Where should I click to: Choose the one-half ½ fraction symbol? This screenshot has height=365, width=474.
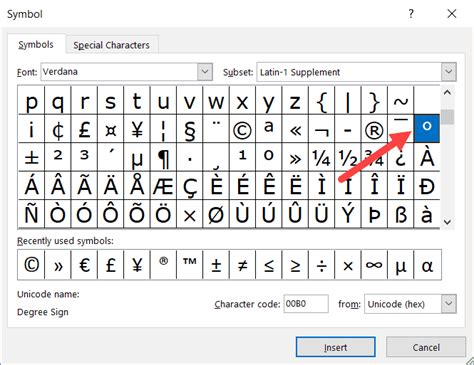point(348,157)
